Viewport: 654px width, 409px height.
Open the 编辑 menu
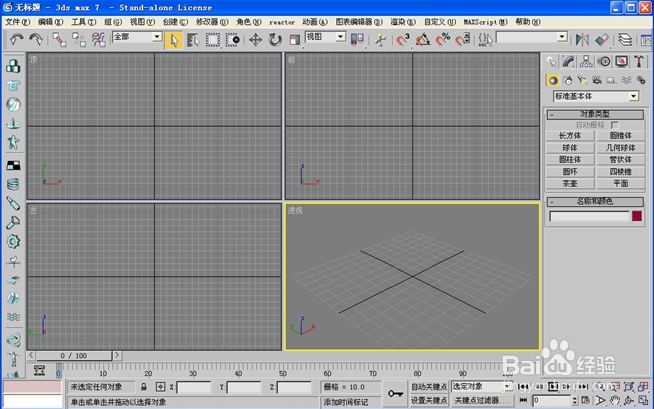pyautogui.click(x=50, y=22)
